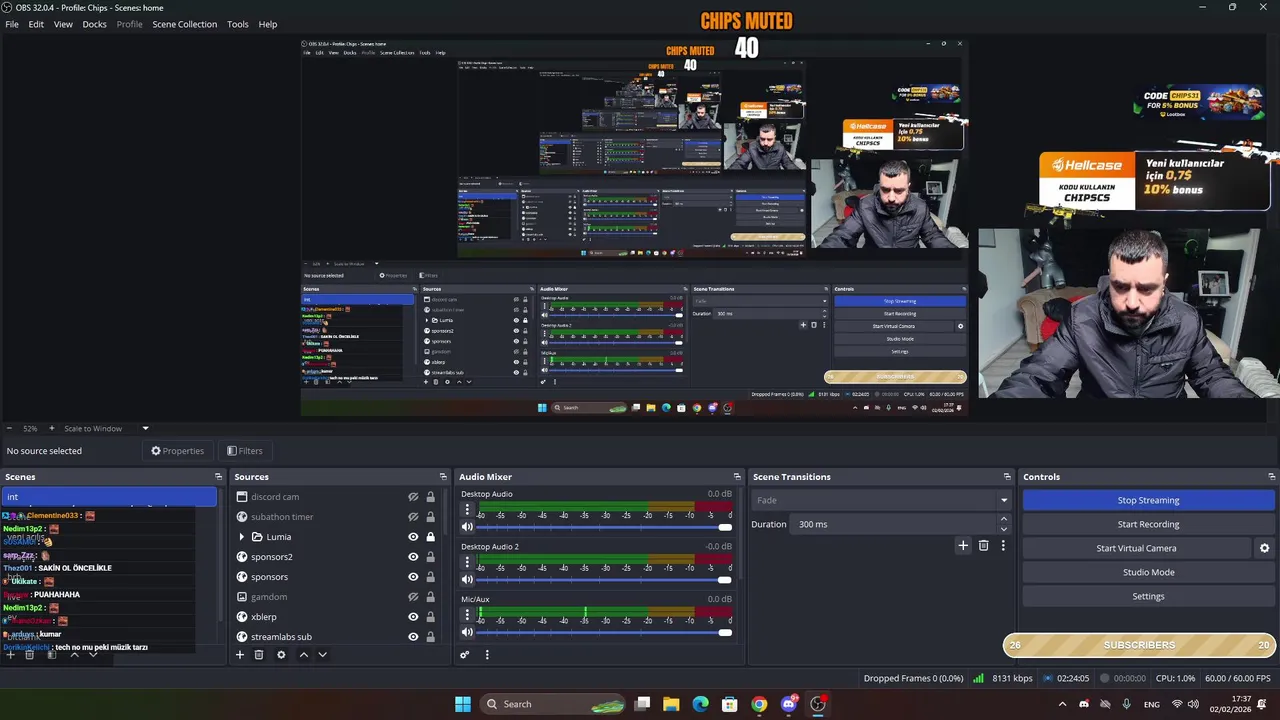Image resolution: width=1280 pixels, height=720 pixels.
Task: Open source properties gear in the Sources toolbar
Action: click(x=281, y=655)
